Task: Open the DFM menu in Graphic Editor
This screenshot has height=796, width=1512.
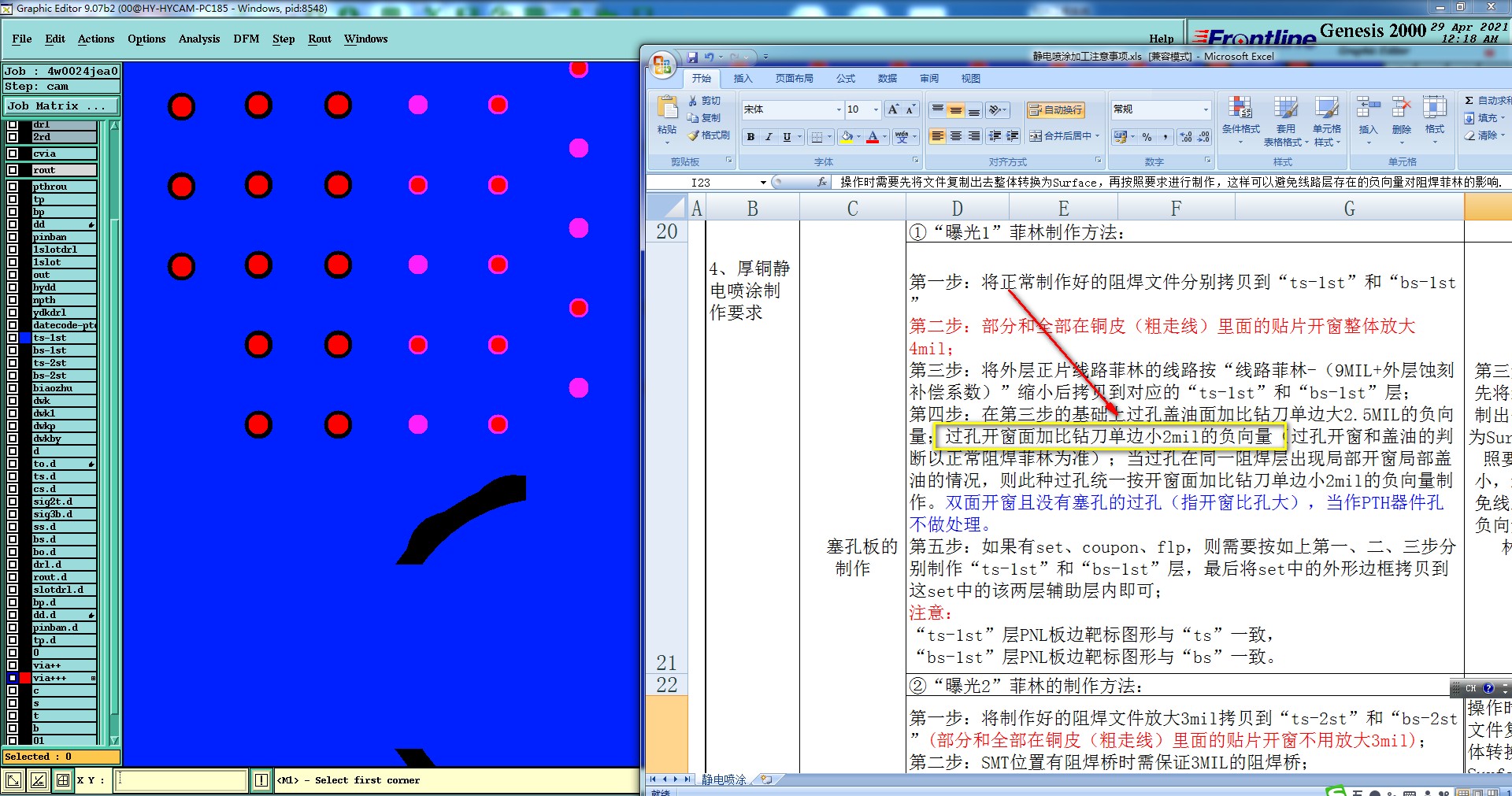Action: [246, 39]
